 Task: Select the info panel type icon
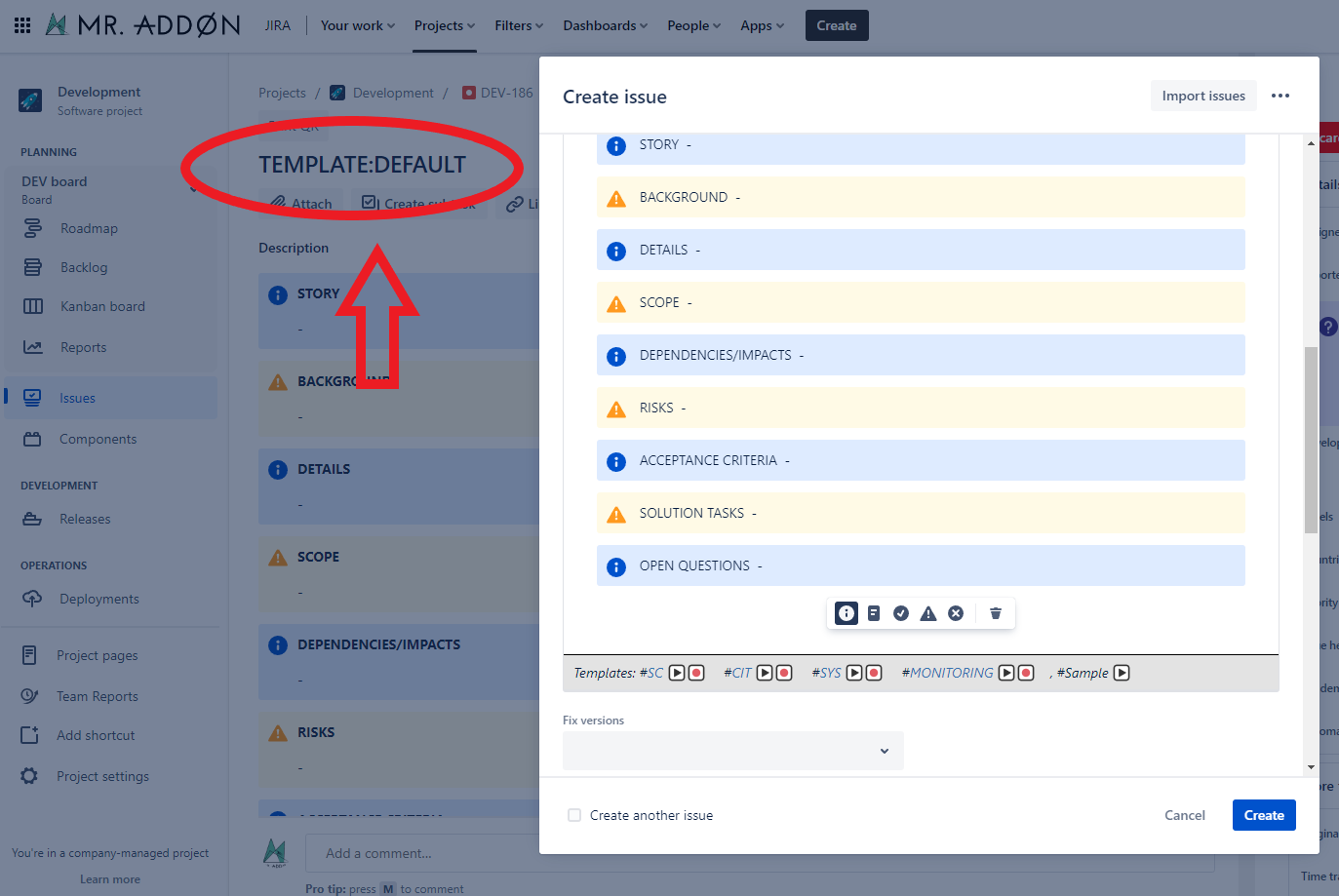pos(847,613)
